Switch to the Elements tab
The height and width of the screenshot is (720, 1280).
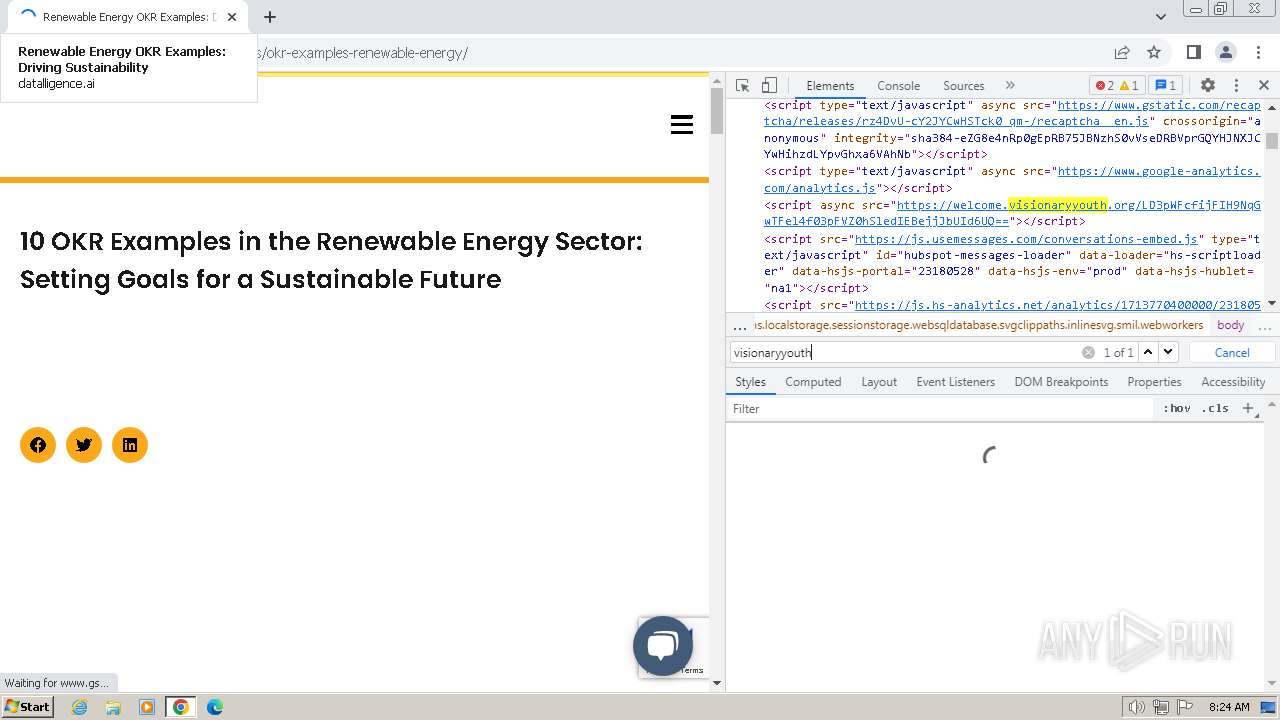click(x=830, y=86)
